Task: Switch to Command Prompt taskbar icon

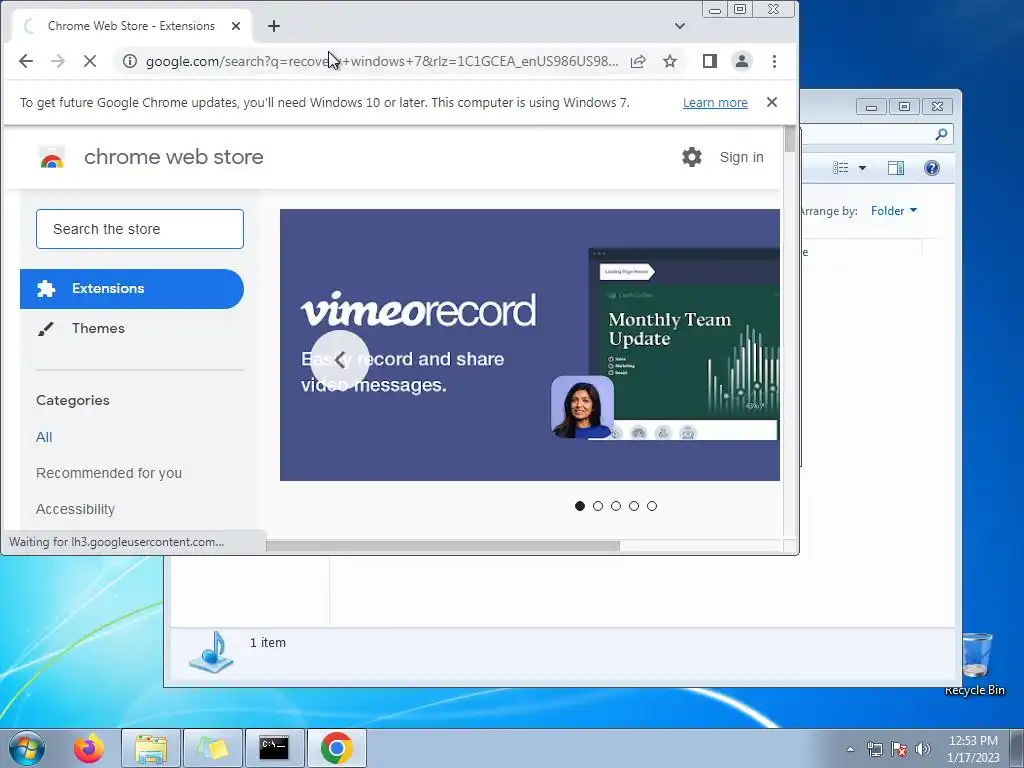Action: click(x=274, y=748)
